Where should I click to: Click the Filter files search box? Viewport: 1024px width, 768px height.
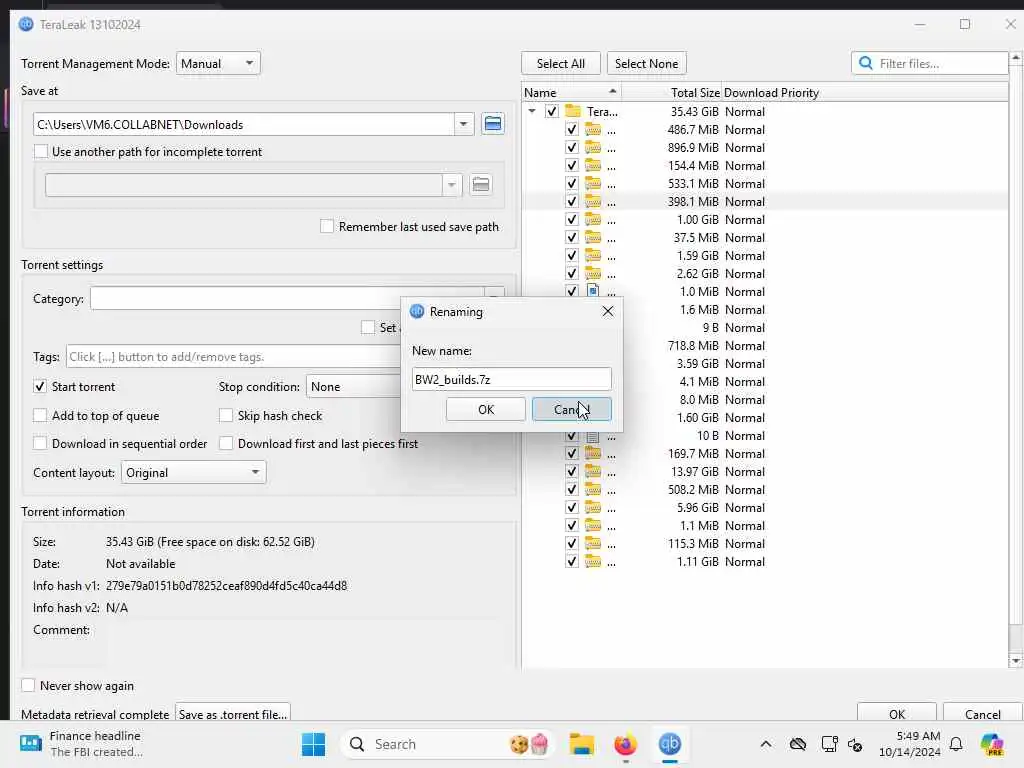point(929,63)
